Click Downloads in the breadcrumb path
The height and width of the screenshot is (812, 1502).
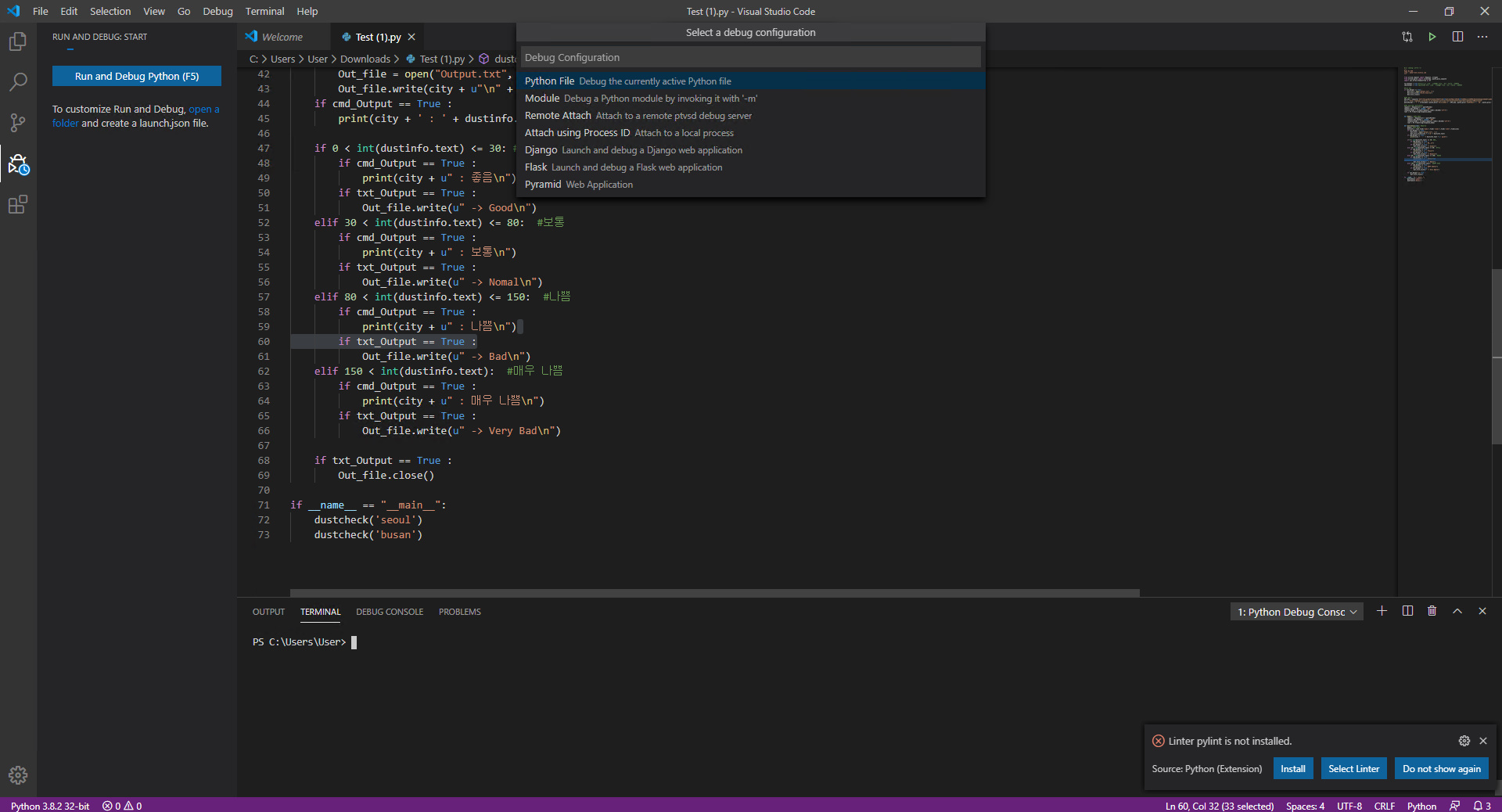tap(365, 59)
